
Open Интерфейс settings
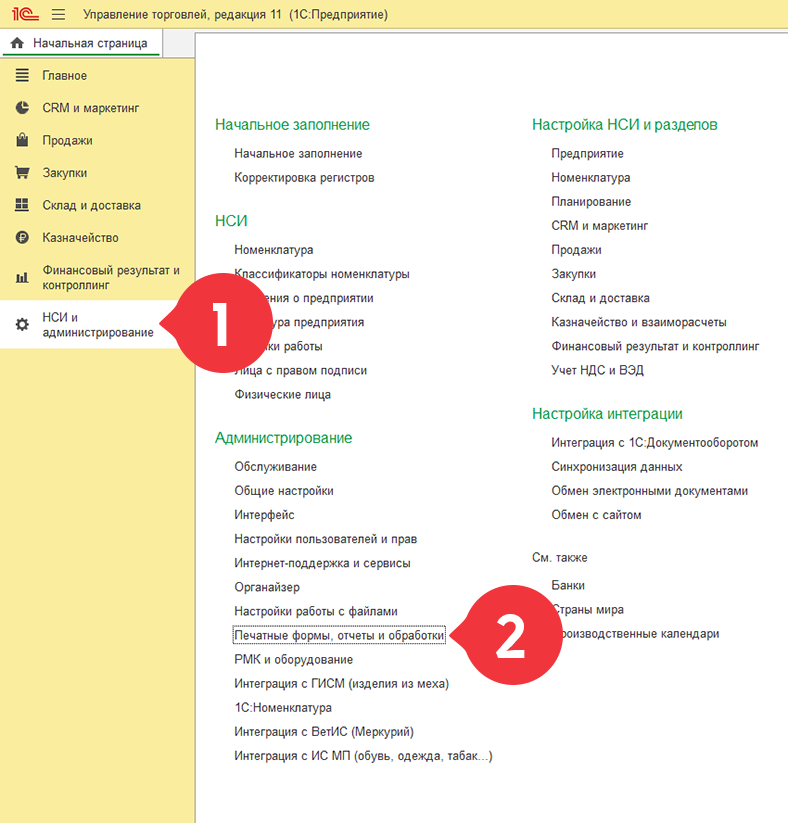(x=264, y=515)
